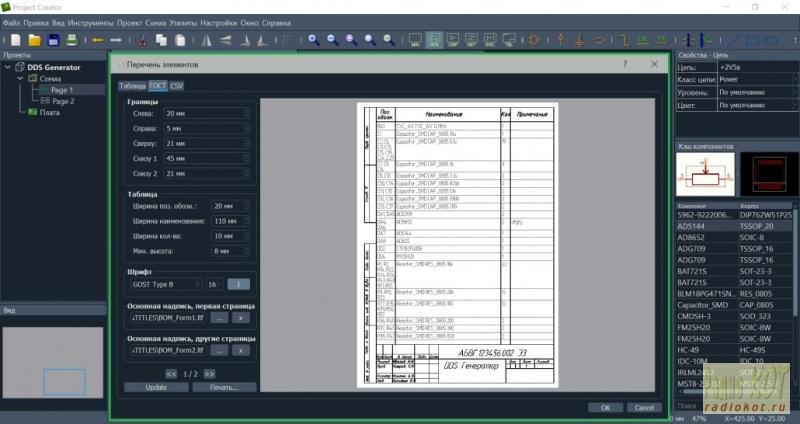
Task: Toggle the italic 'I' font button
Action: (240, 284)
